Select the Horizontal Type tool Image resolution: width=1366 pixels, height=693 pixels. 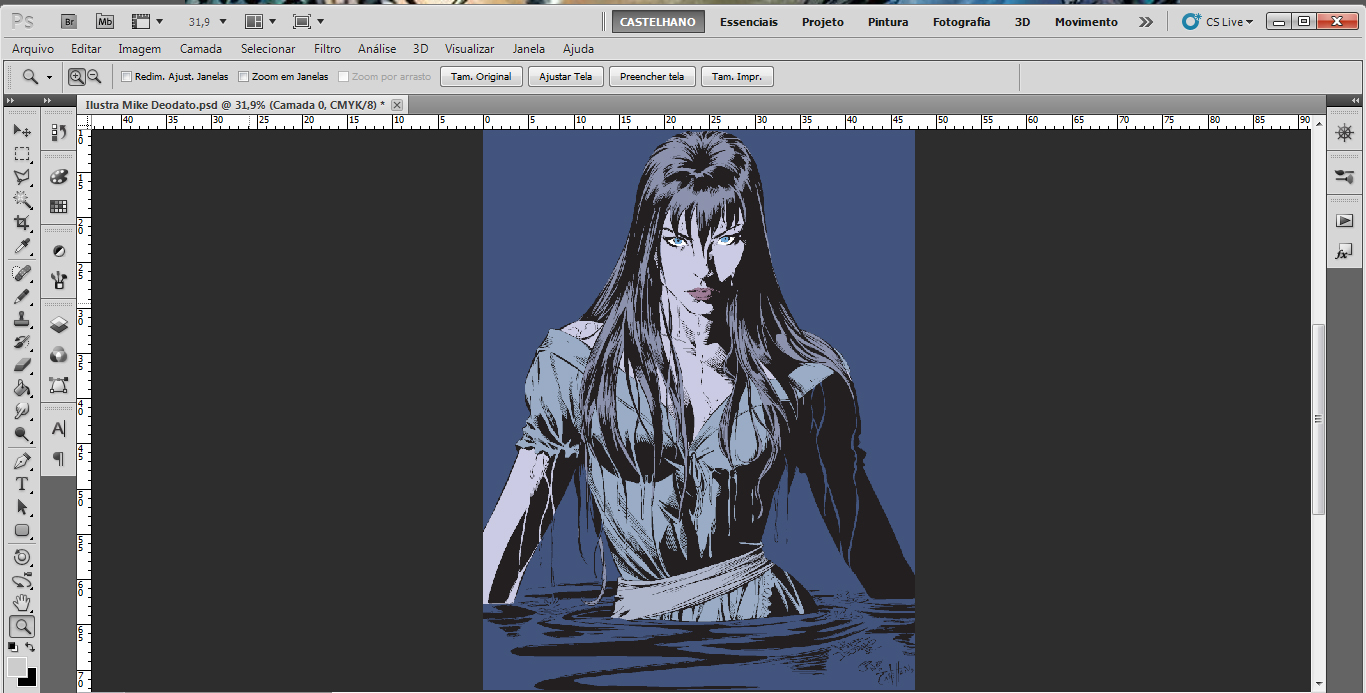[x=21, y=484]
